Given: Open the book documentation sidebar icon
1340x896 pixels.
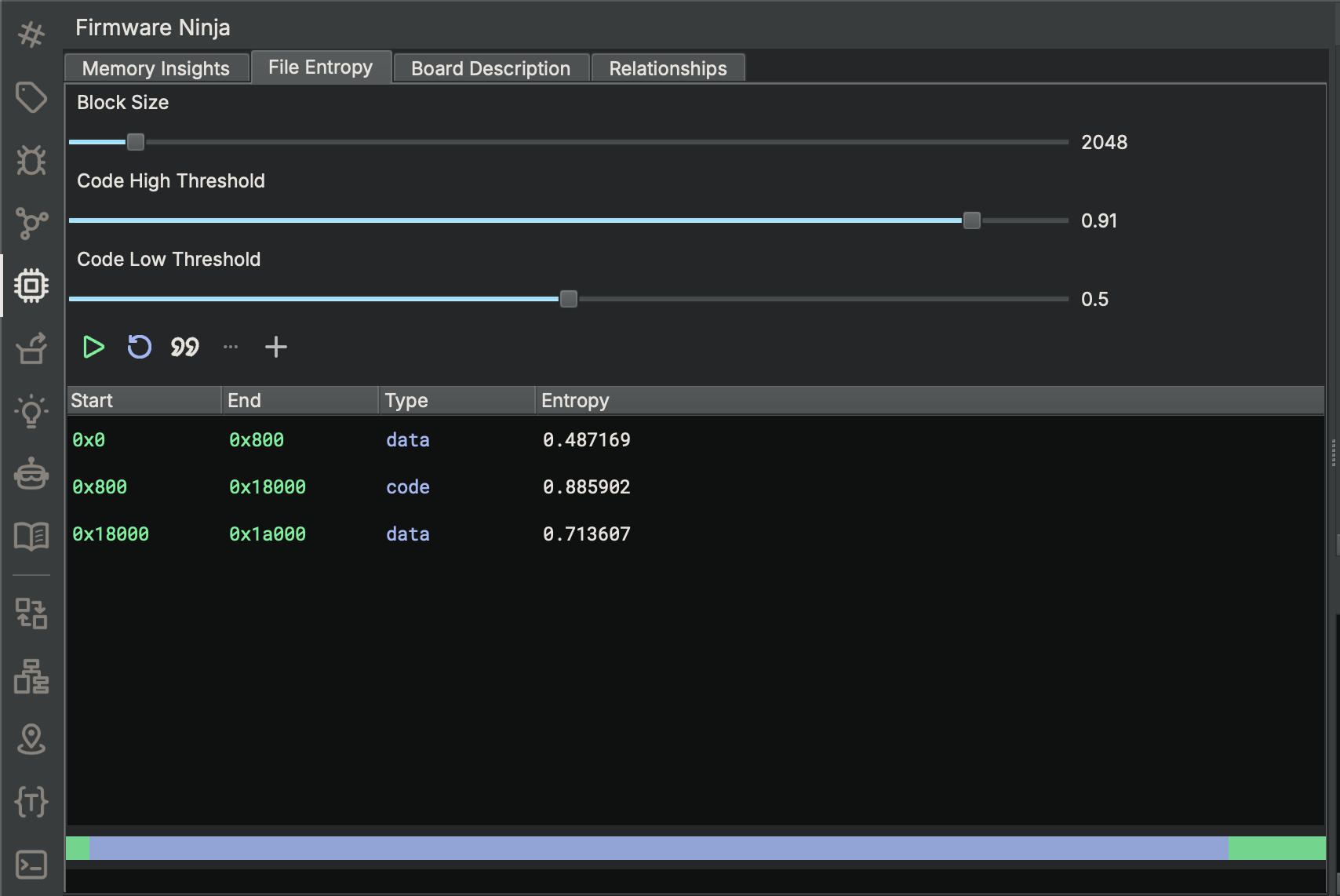Looking at the screenshot, I should [x=31, y=537].
